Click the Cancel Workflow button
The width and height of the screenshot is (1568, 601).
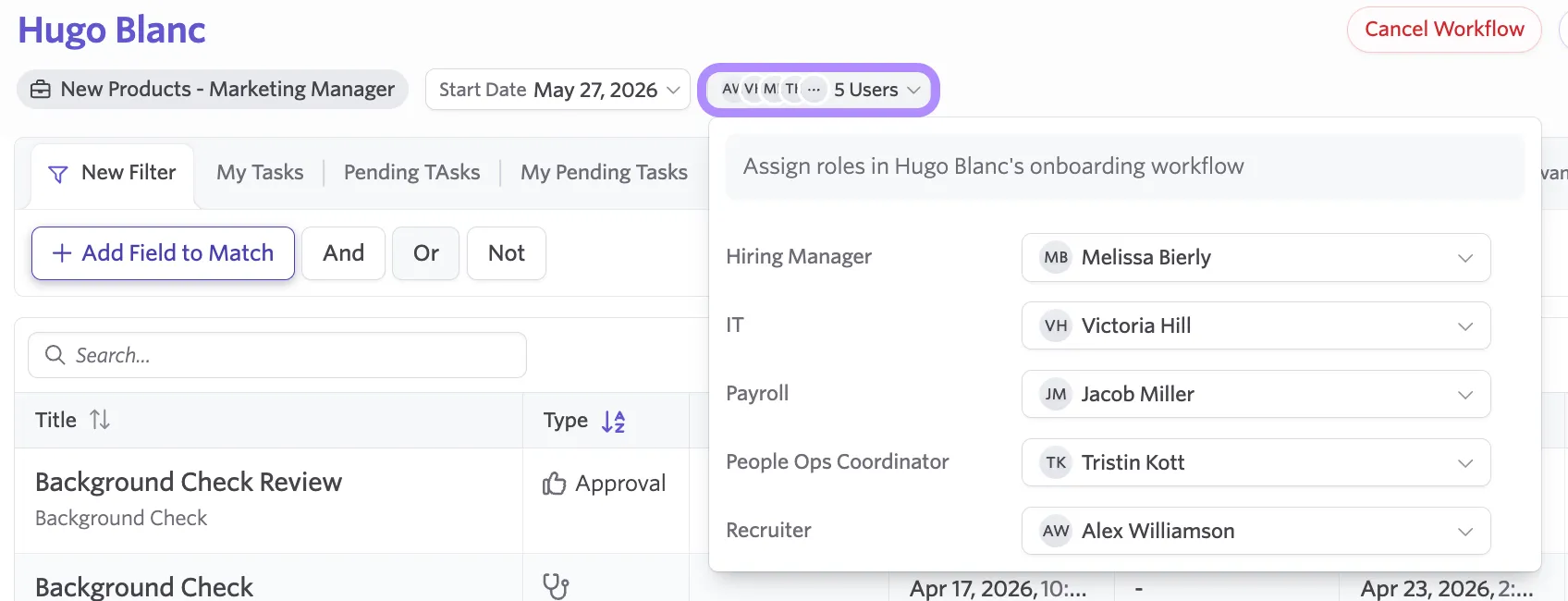[x=1444, y=30]
